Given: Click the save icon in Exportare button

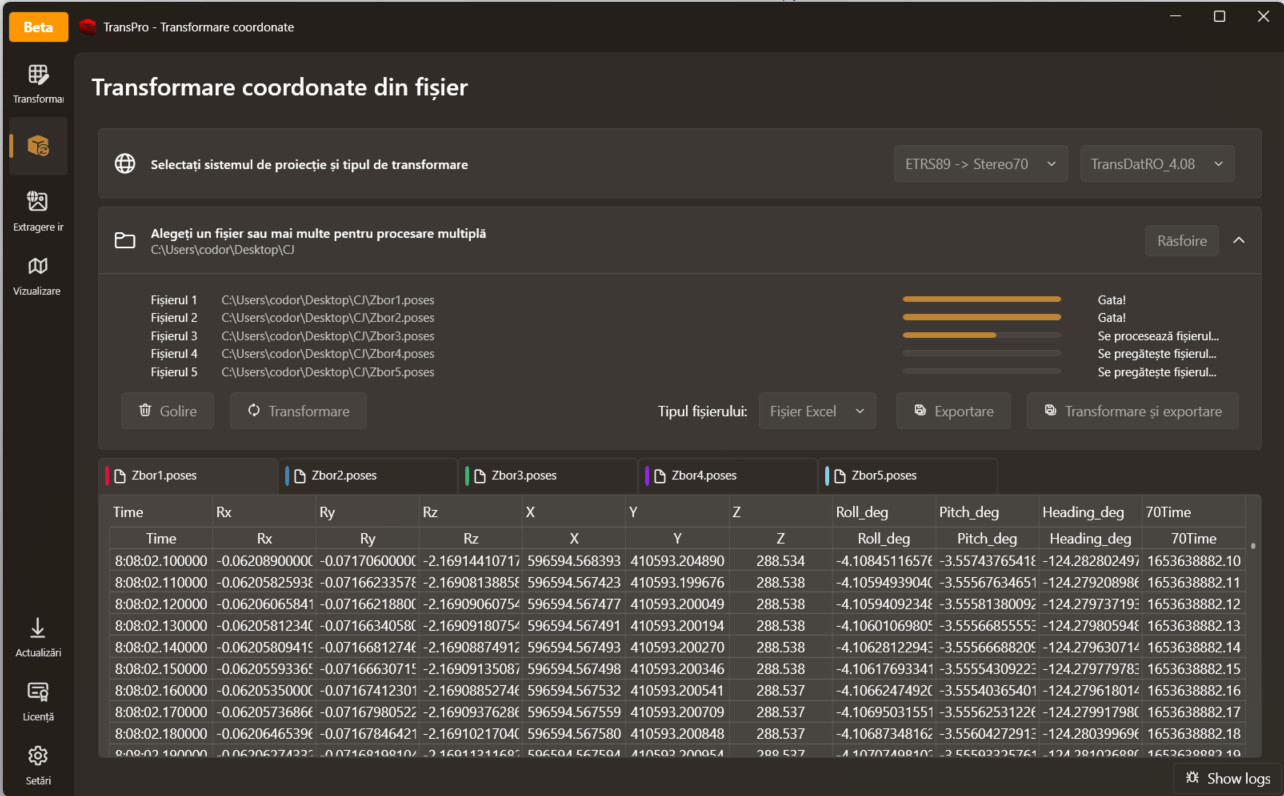Looking at the screenshot, I should (x=920, y=411).
